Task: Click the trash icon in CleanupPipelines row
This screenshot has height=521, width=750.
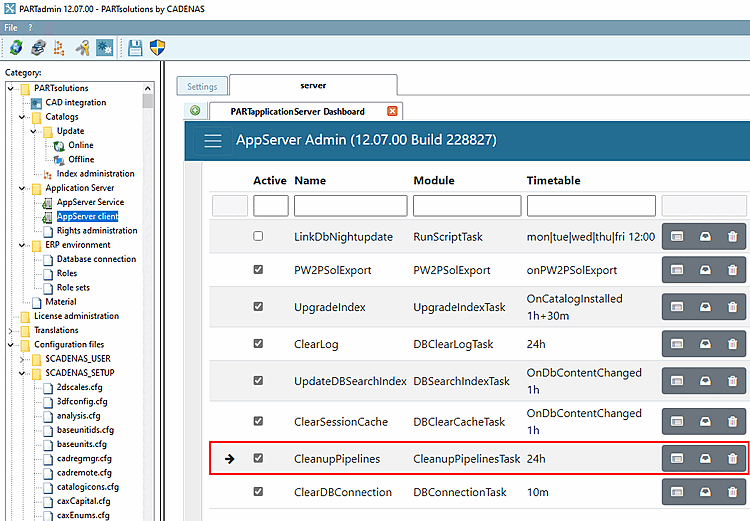Action: point(732,458)
